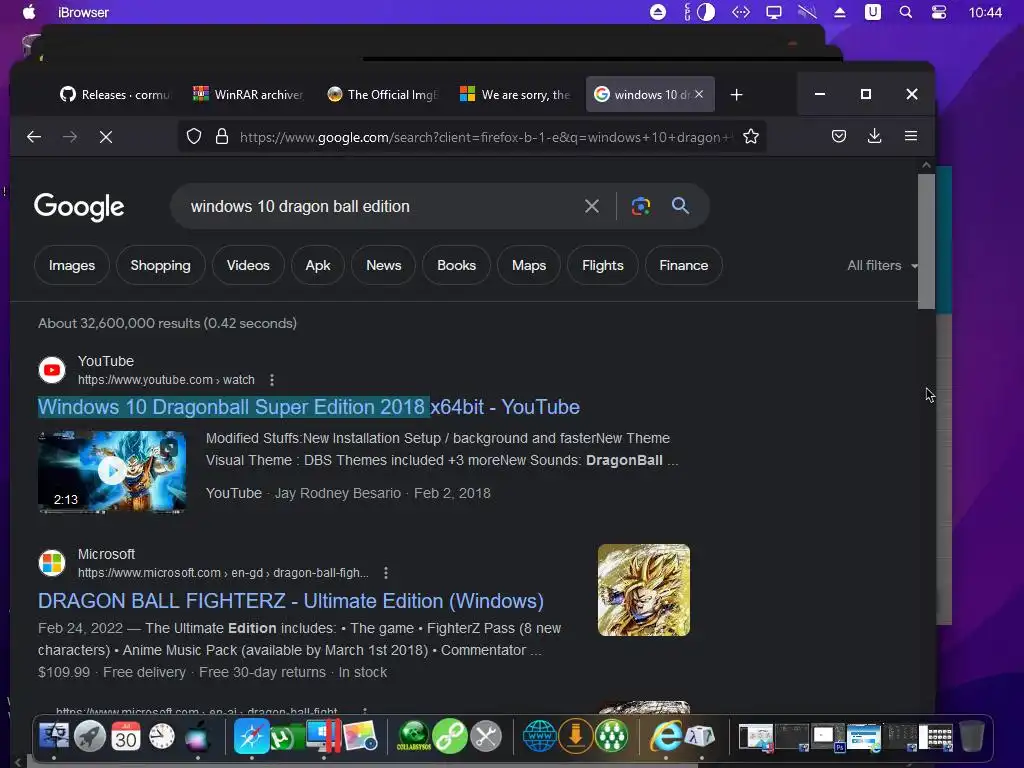Image resolution: width=1024 pixels, height=768 pixels.
Task: Open Finder in the dock
Action: [54, 736]
